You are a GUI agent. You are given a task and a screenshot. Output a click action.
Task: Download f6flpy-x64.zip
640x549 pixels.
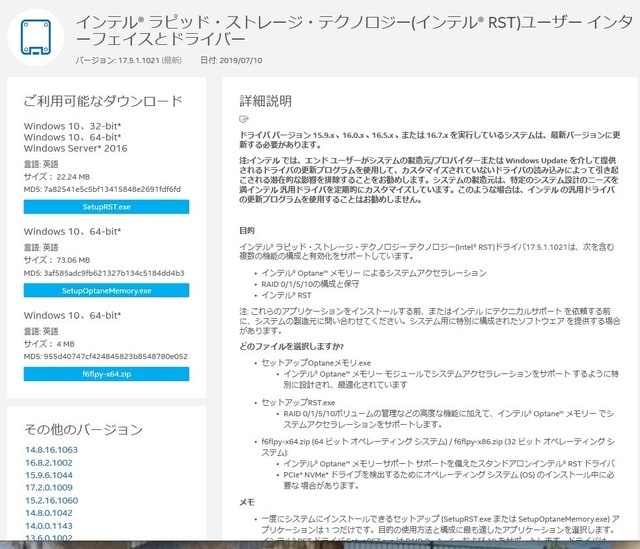click(106, 374)
